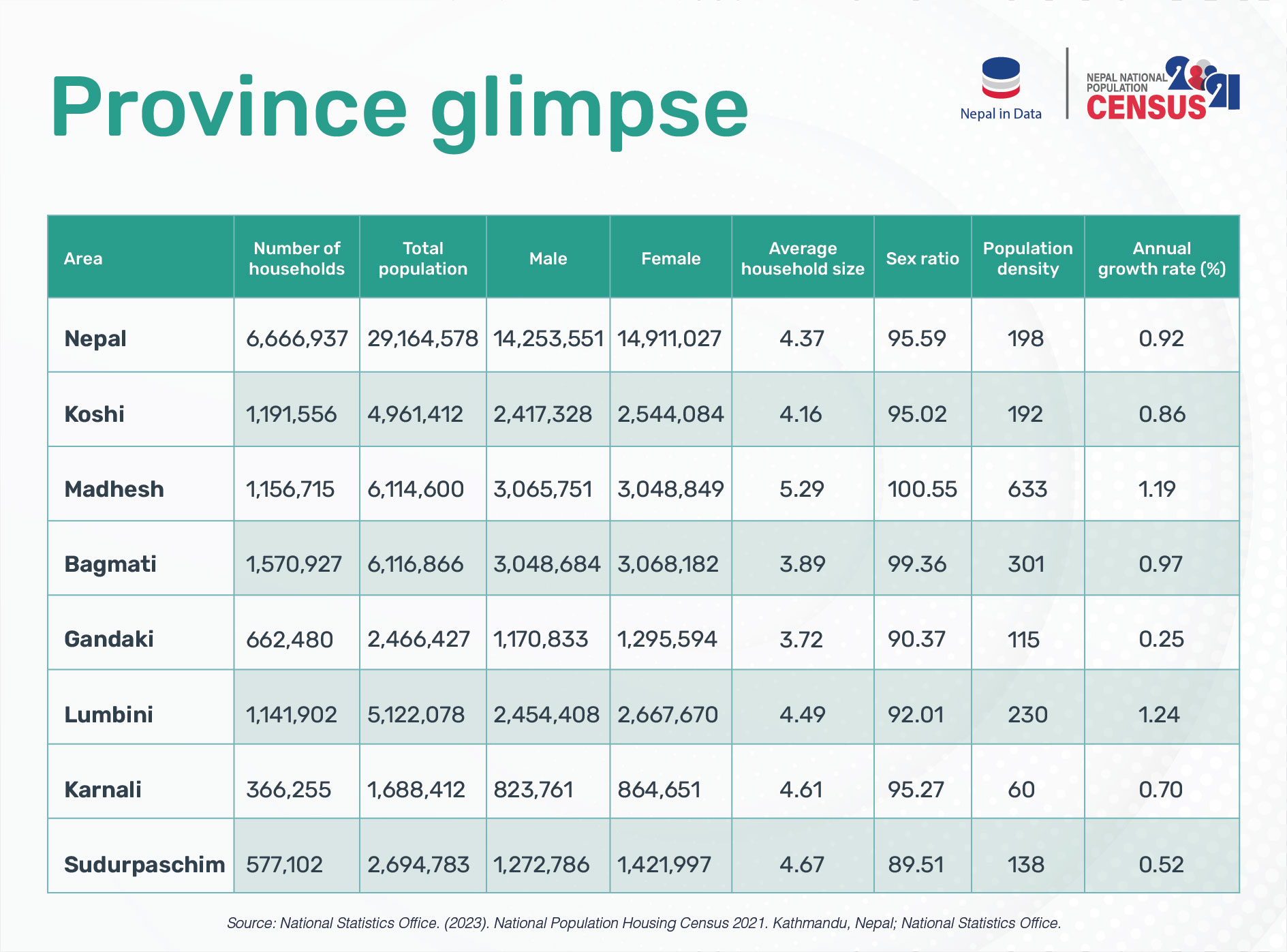Select the 'Sudurpaschim' row label
Screen dimensions: 1287x952
pos(144,865)
